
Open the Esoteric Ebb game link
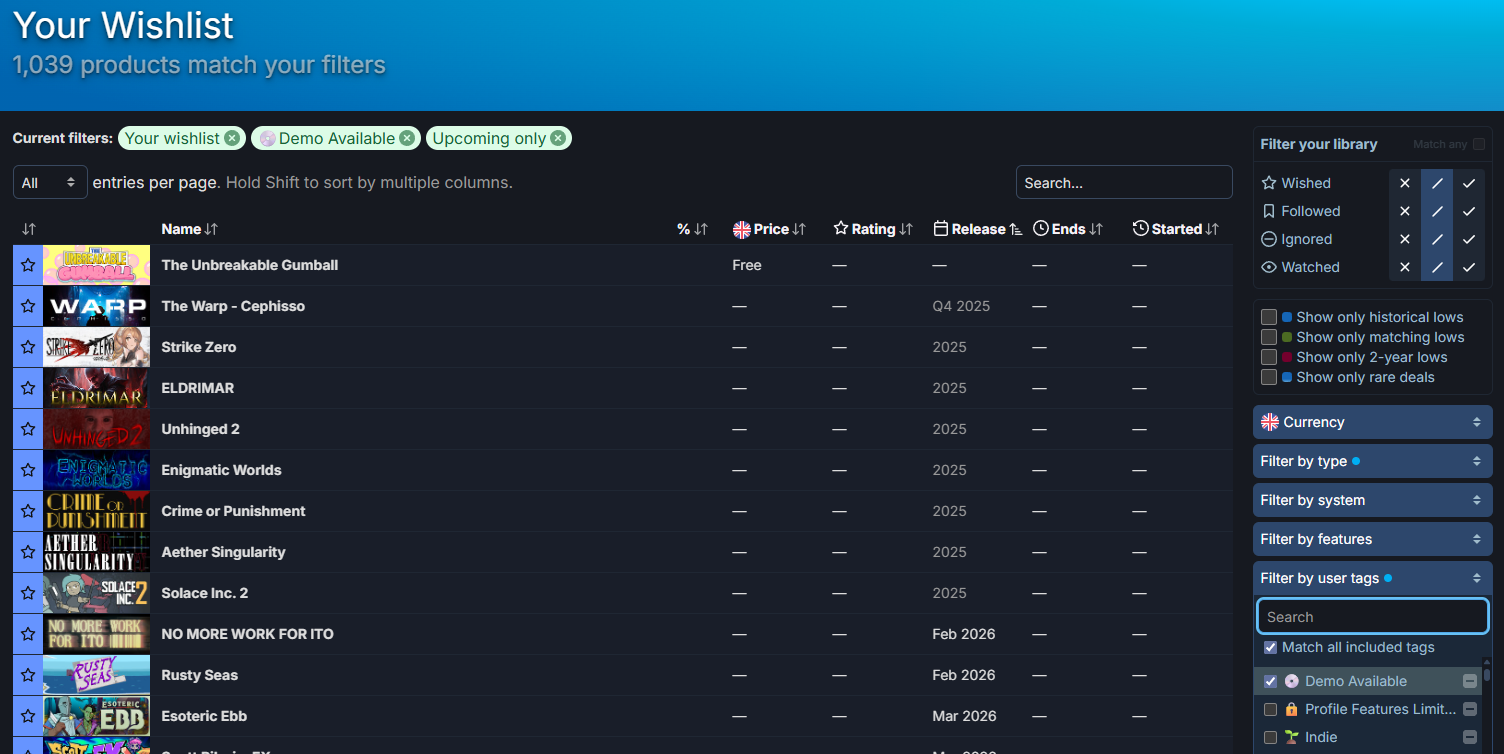coord(204,716)
